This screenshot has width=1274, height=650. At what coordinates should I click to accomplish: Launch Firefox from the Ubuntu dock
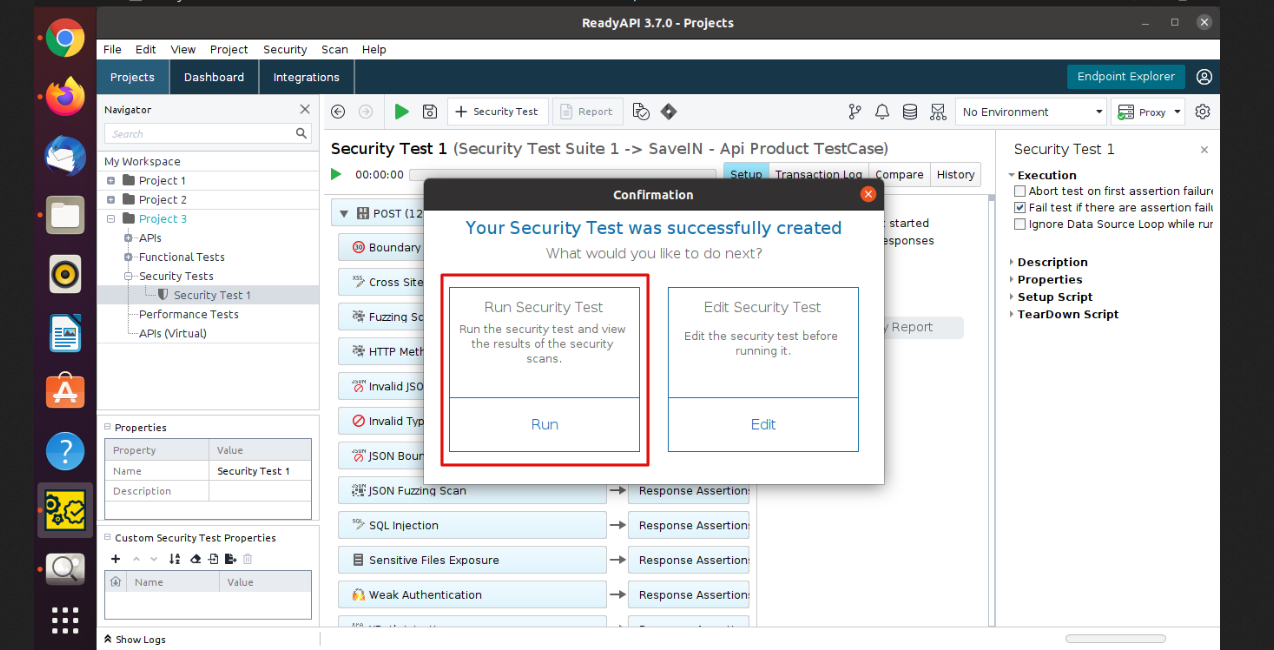tap(65, 97)
